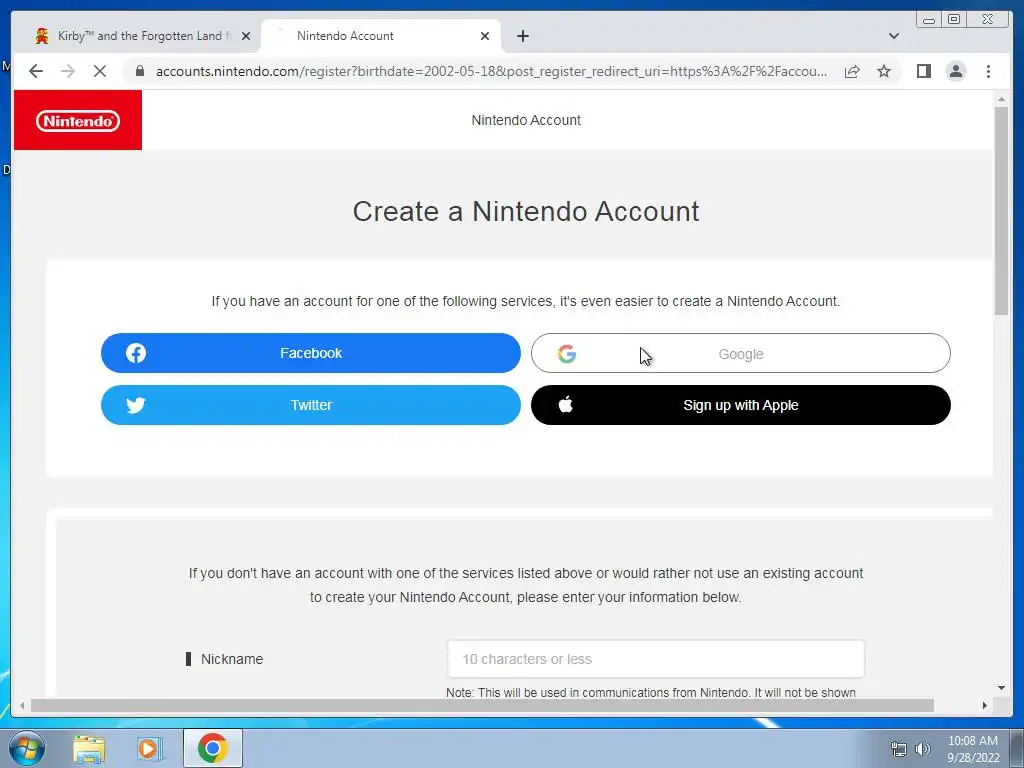The width and height of the screenshot is (1024, 768).
Task: Click the "Nickname" field label
Action: click(232, 659)
